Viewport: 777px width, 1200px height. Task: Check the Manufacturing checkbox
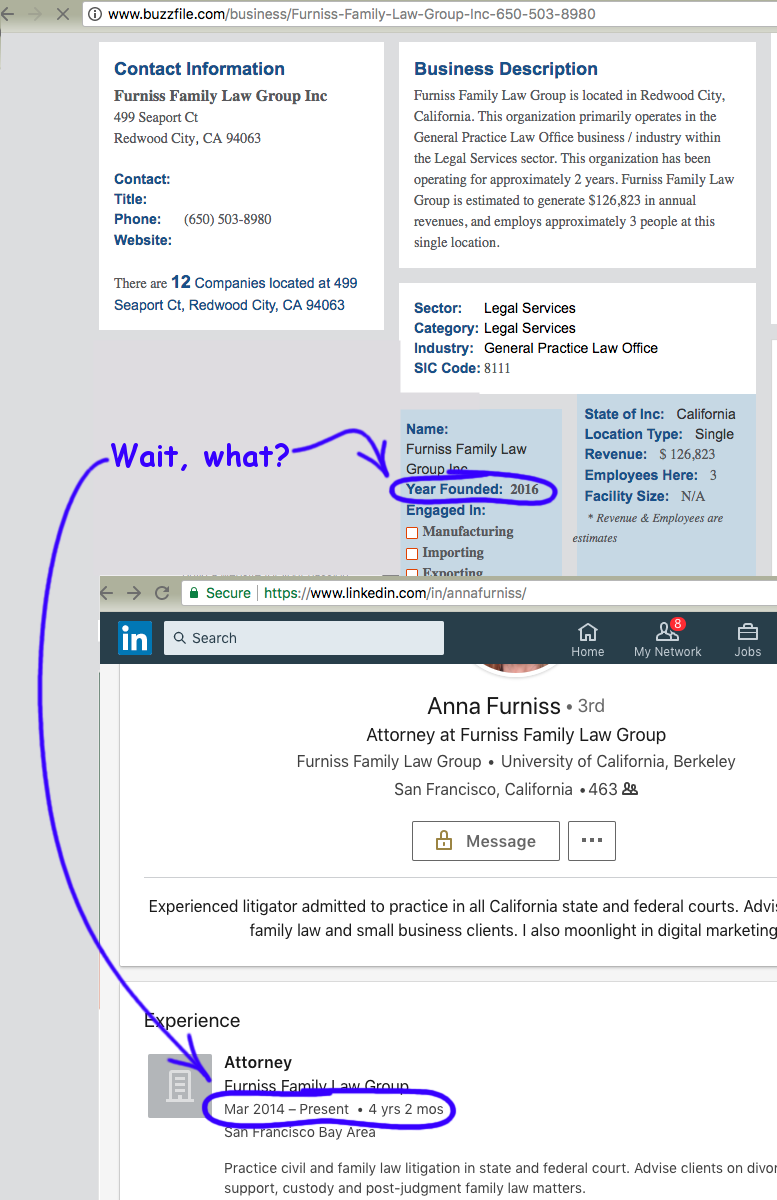[411, 532]
